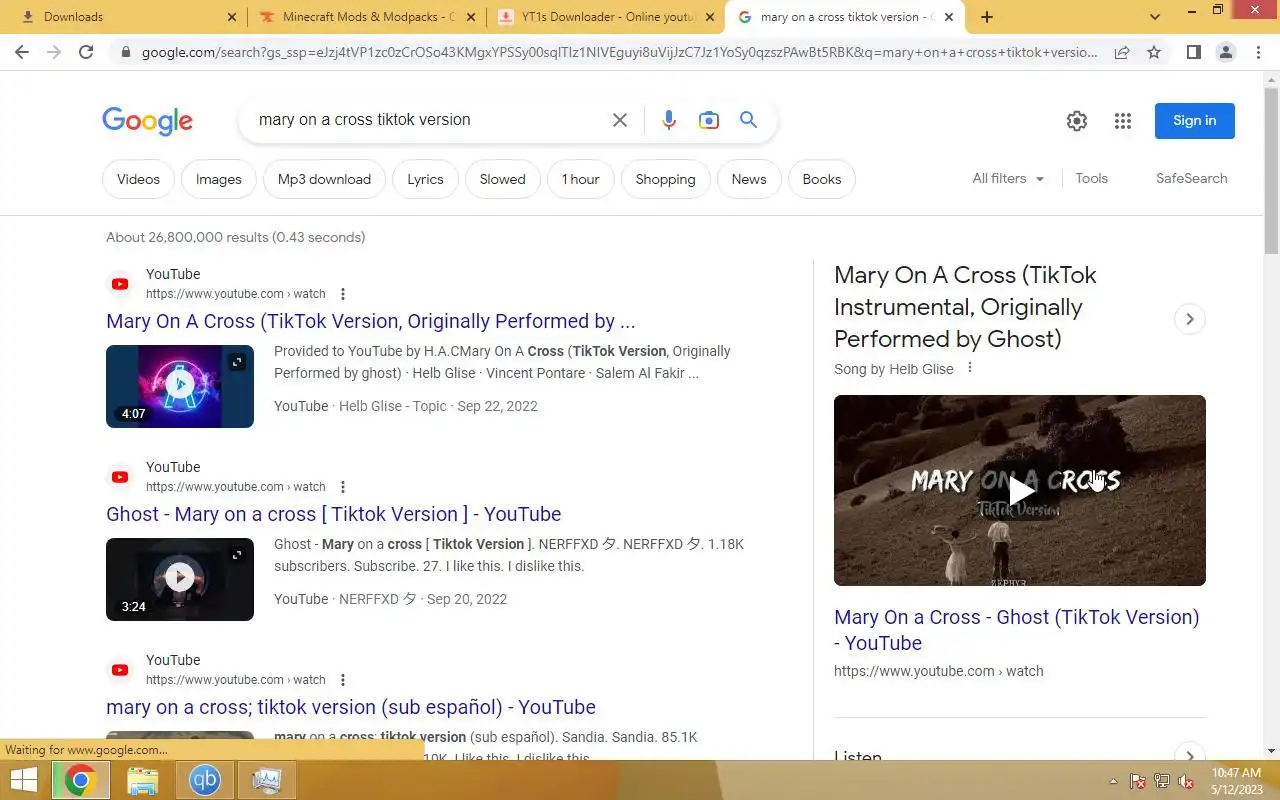1280x800 pixels.
Task: Select the Mp3 download filter chip
Action: point(324,179)
